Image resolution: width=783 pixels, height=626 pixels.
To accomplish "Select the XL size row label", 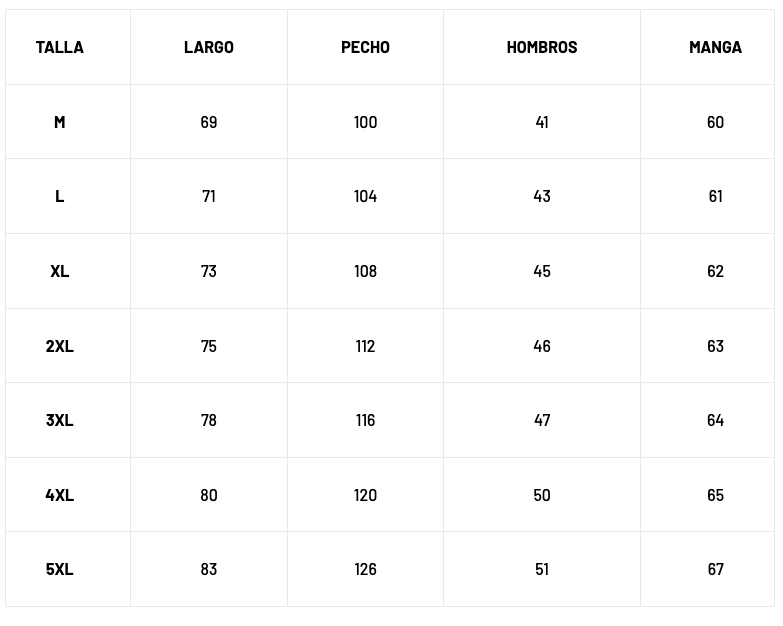I will (60, 271).
